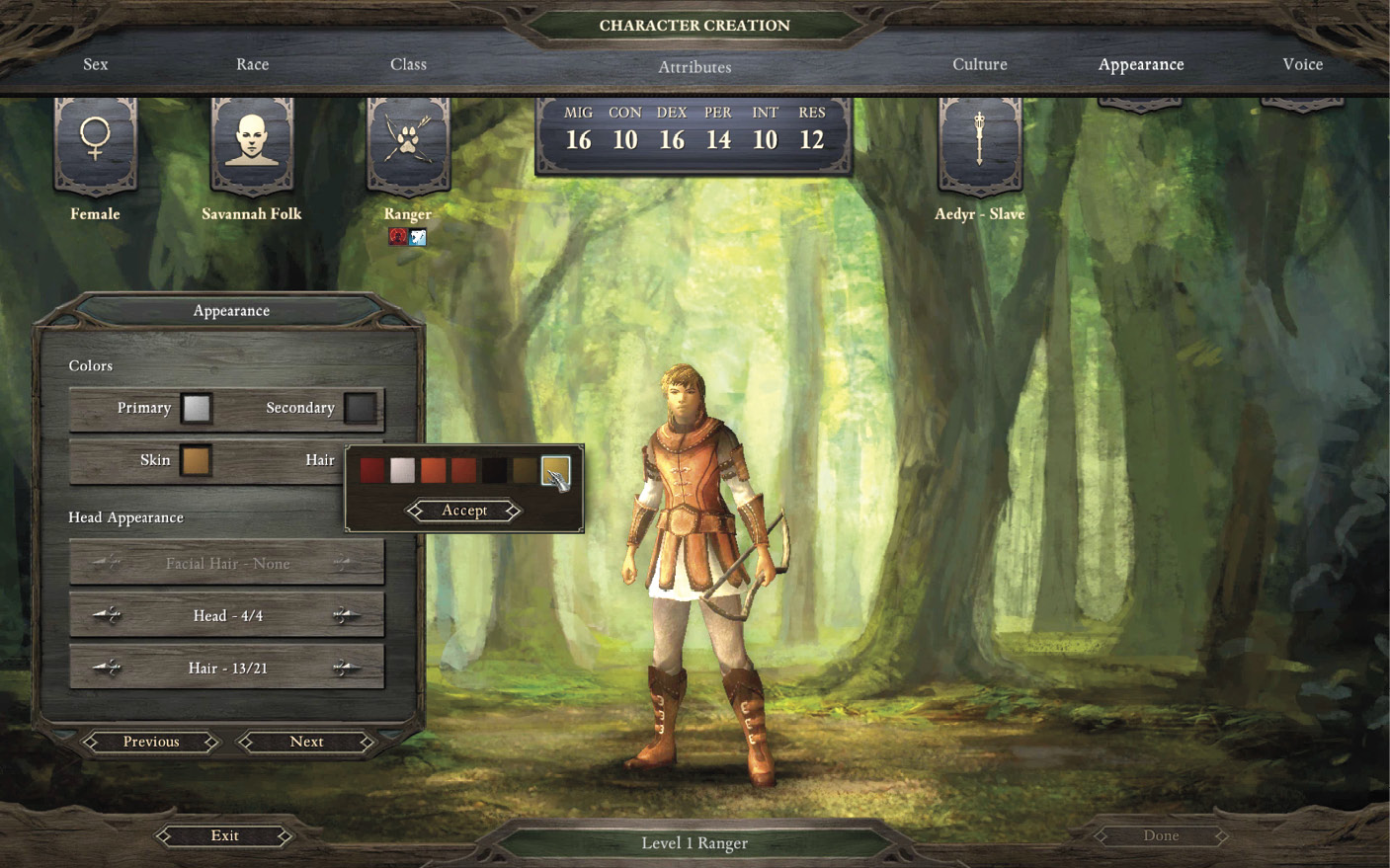Click the INT attribute label

[x=766, y=113]
